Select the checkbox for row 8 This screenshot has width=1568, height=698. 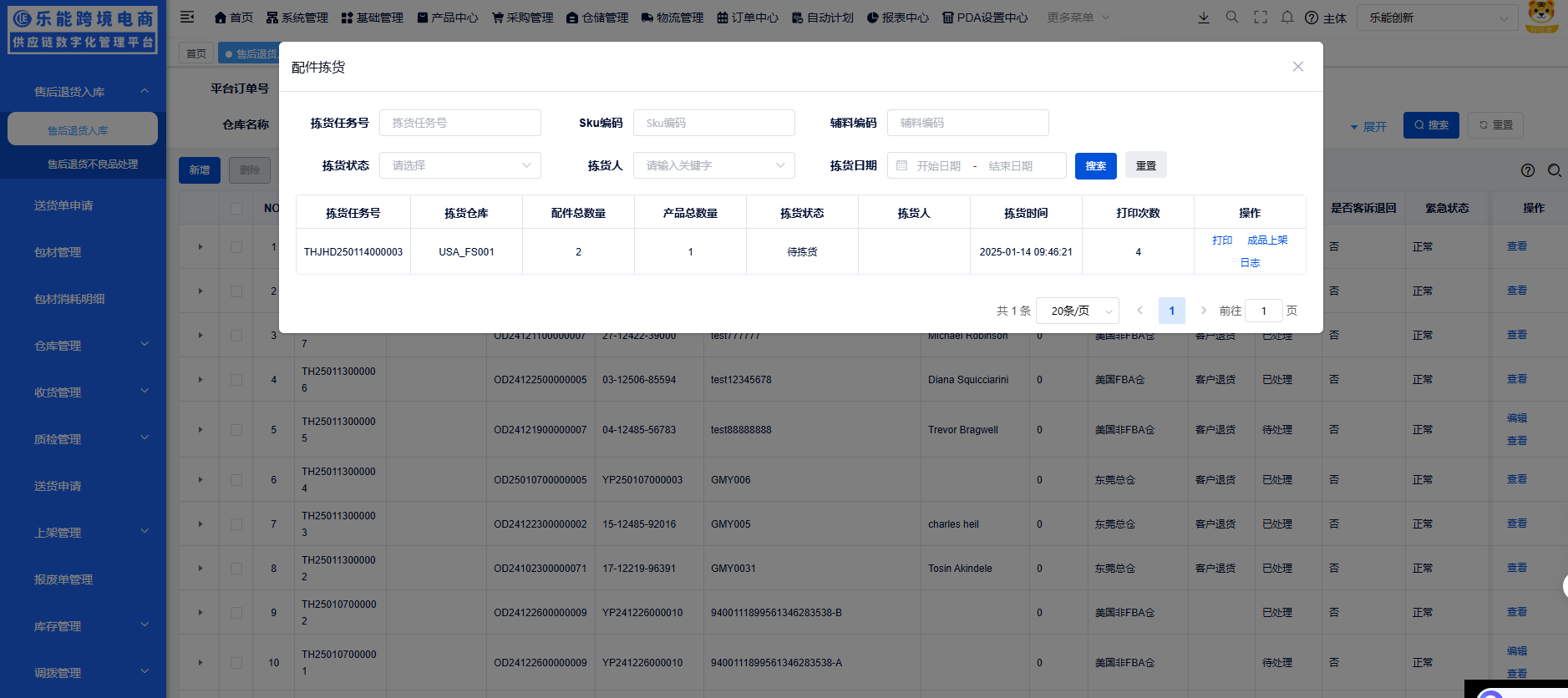pos(236,569)
